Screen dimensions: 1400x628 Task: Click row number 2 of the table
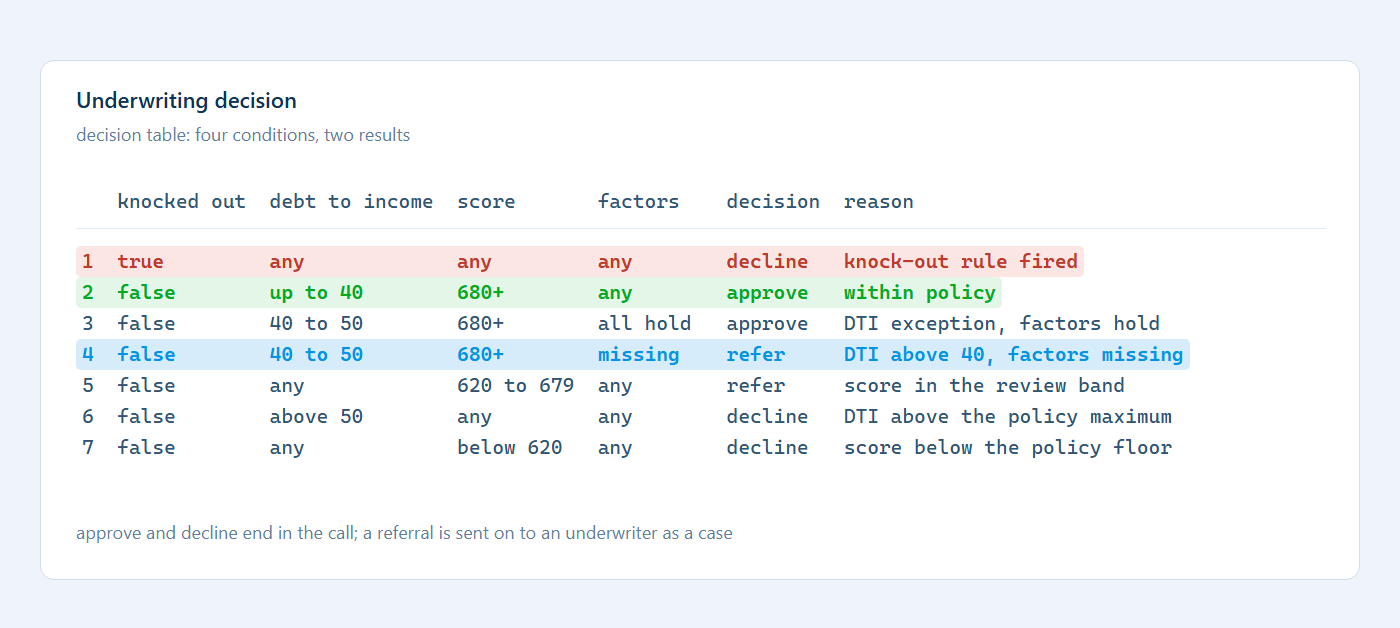(x=88, y=293)
